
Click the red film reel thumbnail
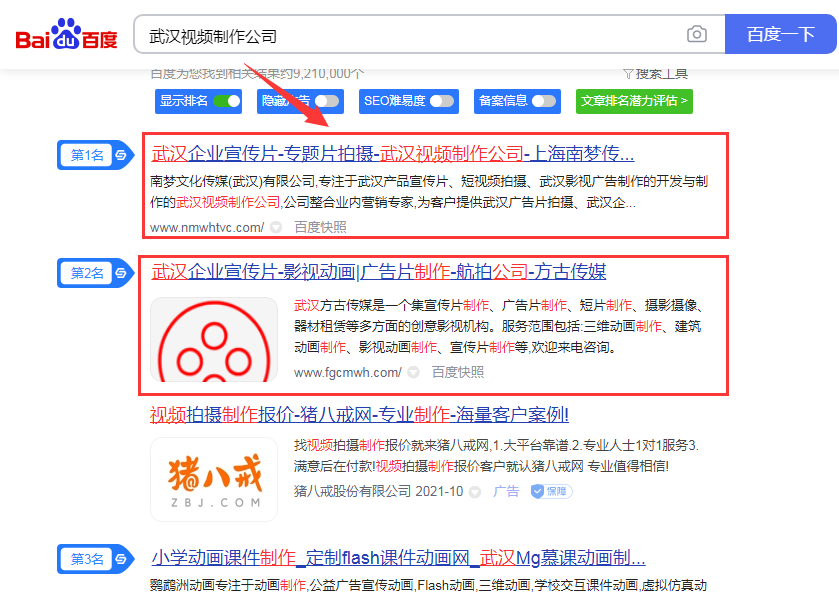[214, 339]
